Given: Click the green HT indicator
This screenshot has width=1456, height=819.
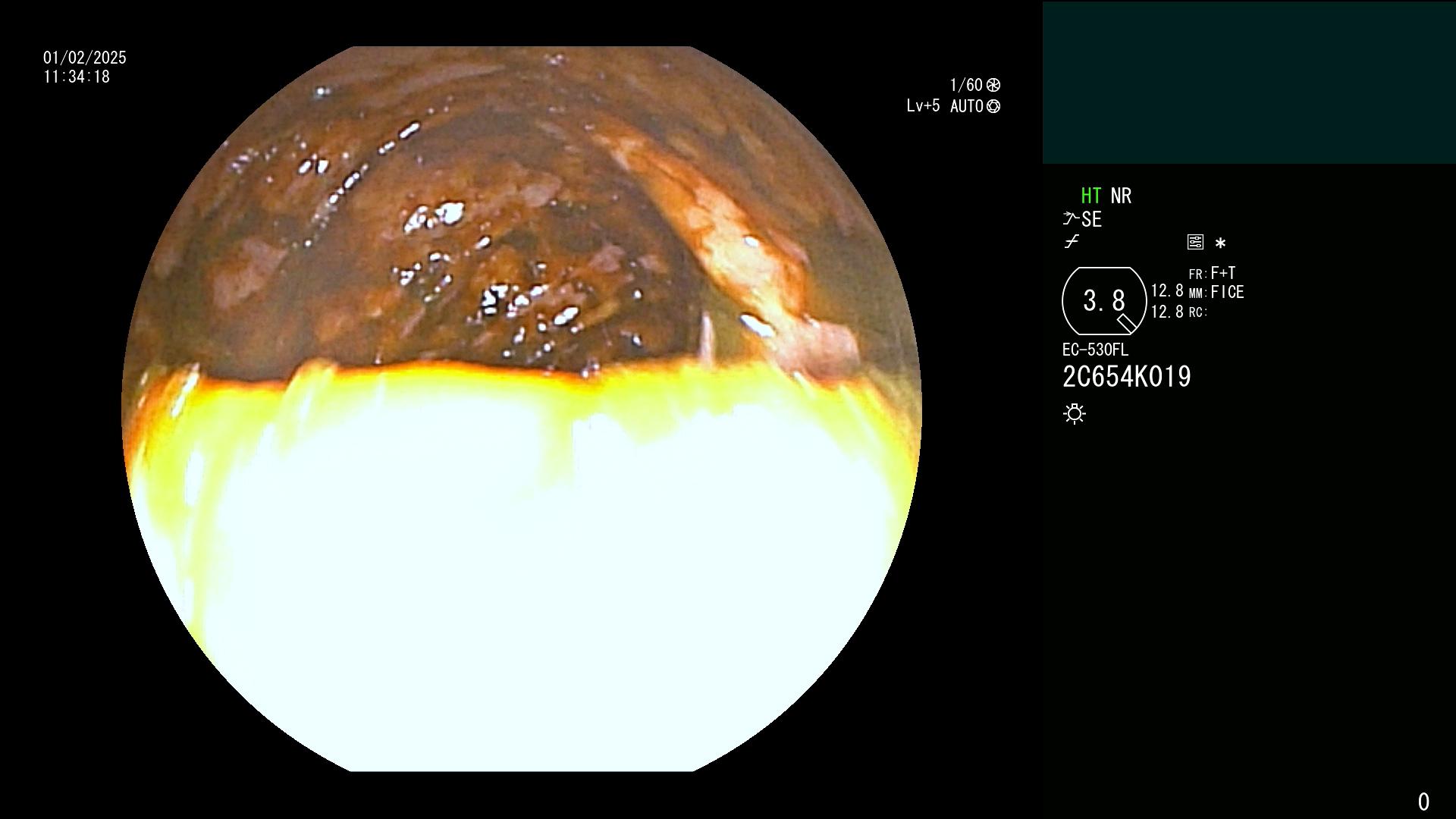Looking at the screenshot, I should [1090, 196].
